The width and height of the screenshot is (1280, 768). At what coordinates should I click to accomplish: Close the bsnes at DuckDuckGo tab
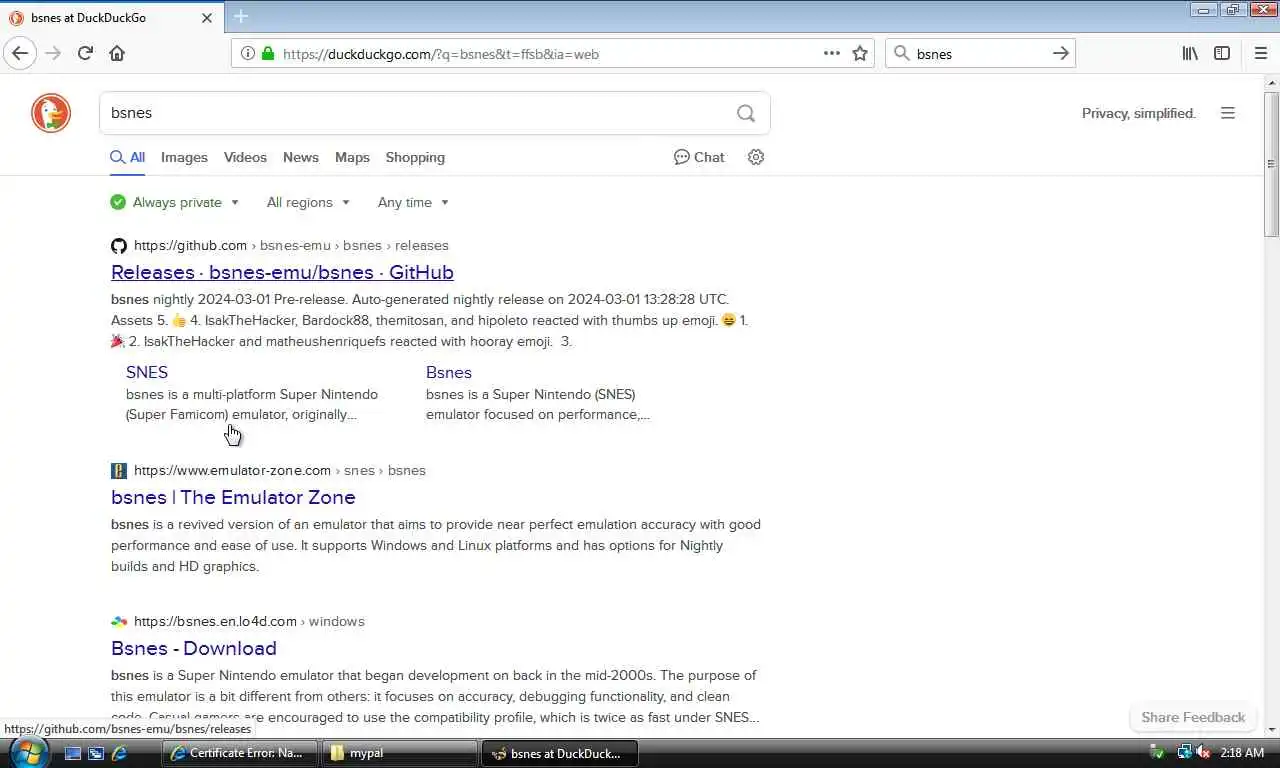(207, 18)
